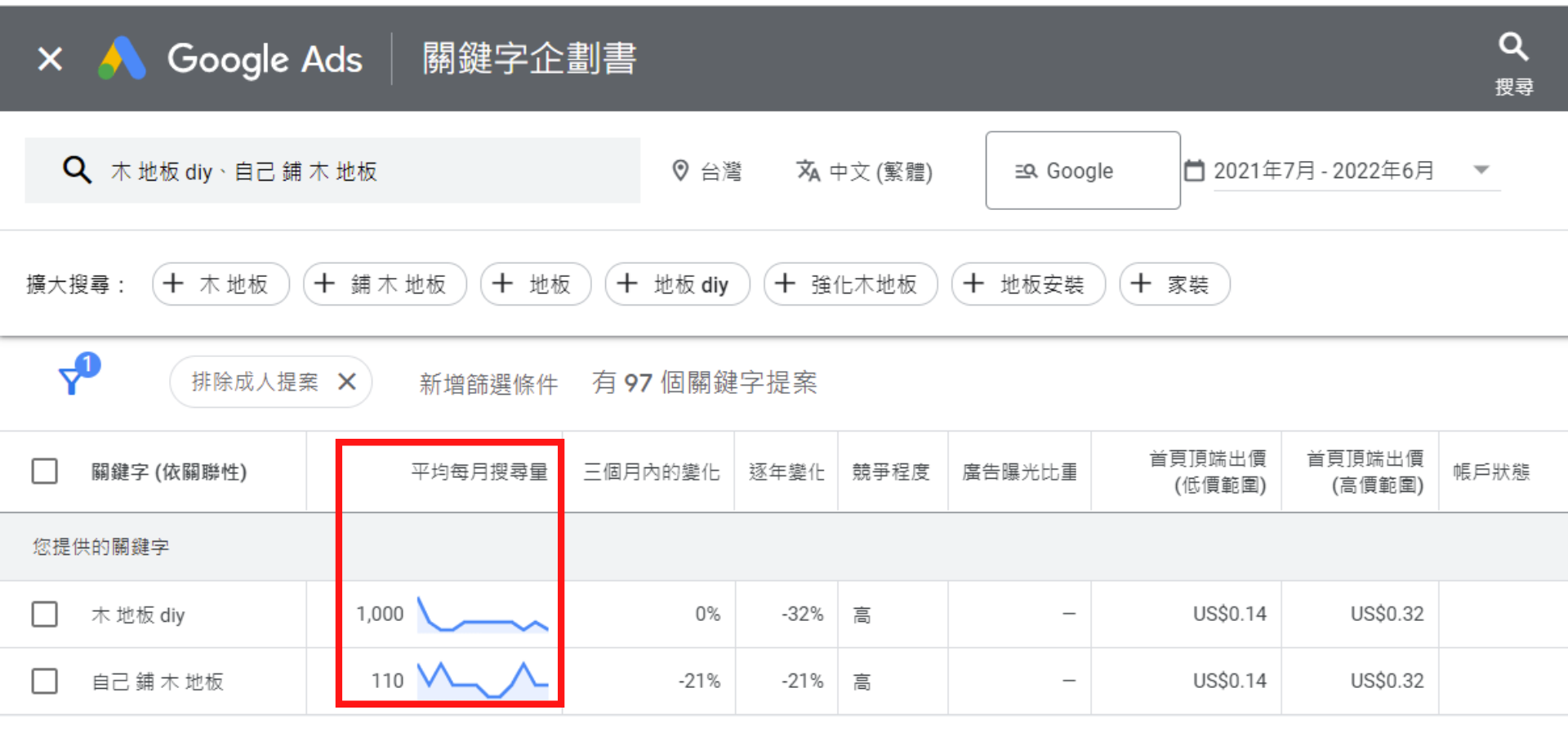This screenshot has width=1568, height=737.
Task: Click the calendar icon beside the date range
Action: [1194, 171]
